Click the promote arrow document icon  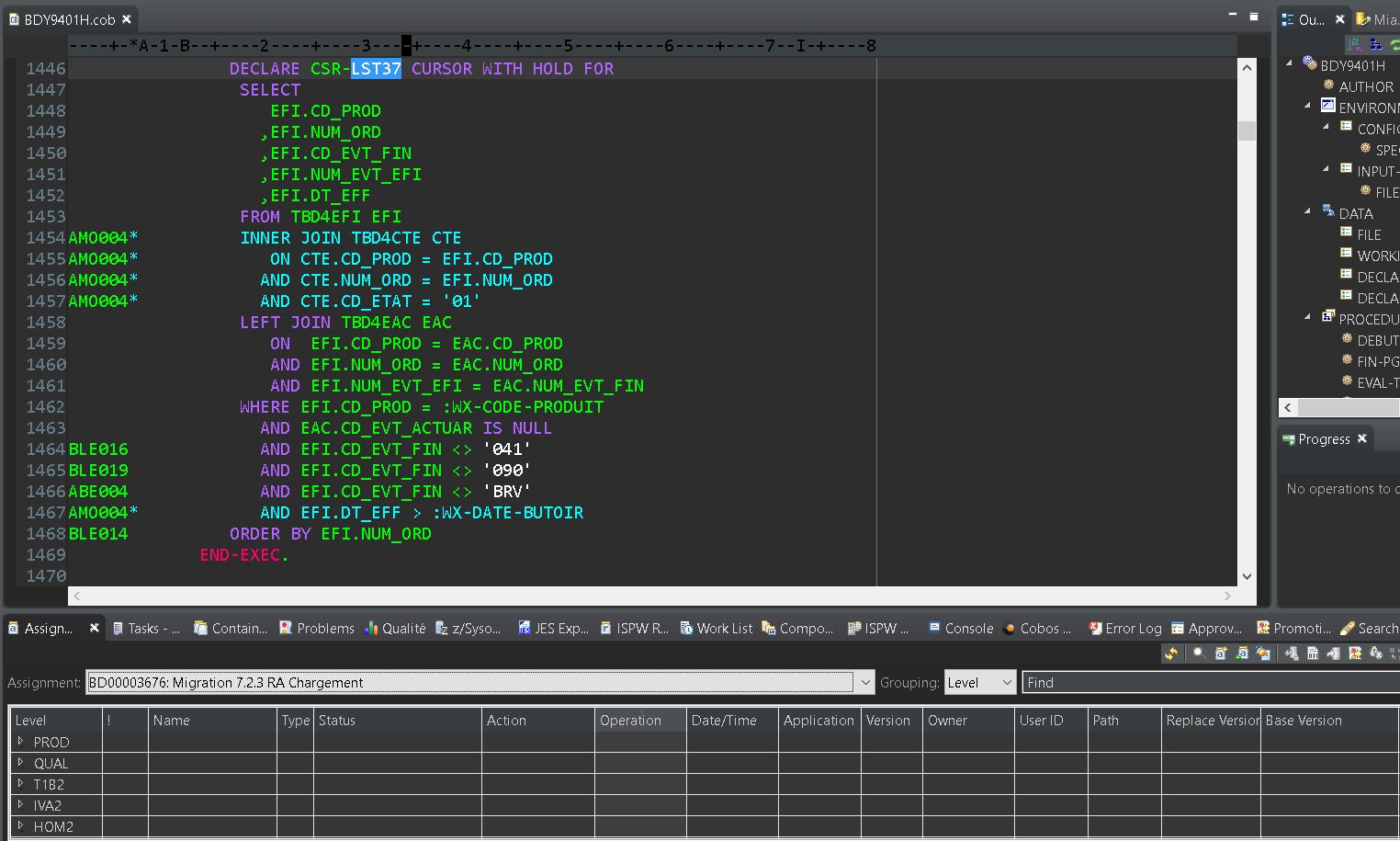pyautogui.click(x=1334, y=653)
